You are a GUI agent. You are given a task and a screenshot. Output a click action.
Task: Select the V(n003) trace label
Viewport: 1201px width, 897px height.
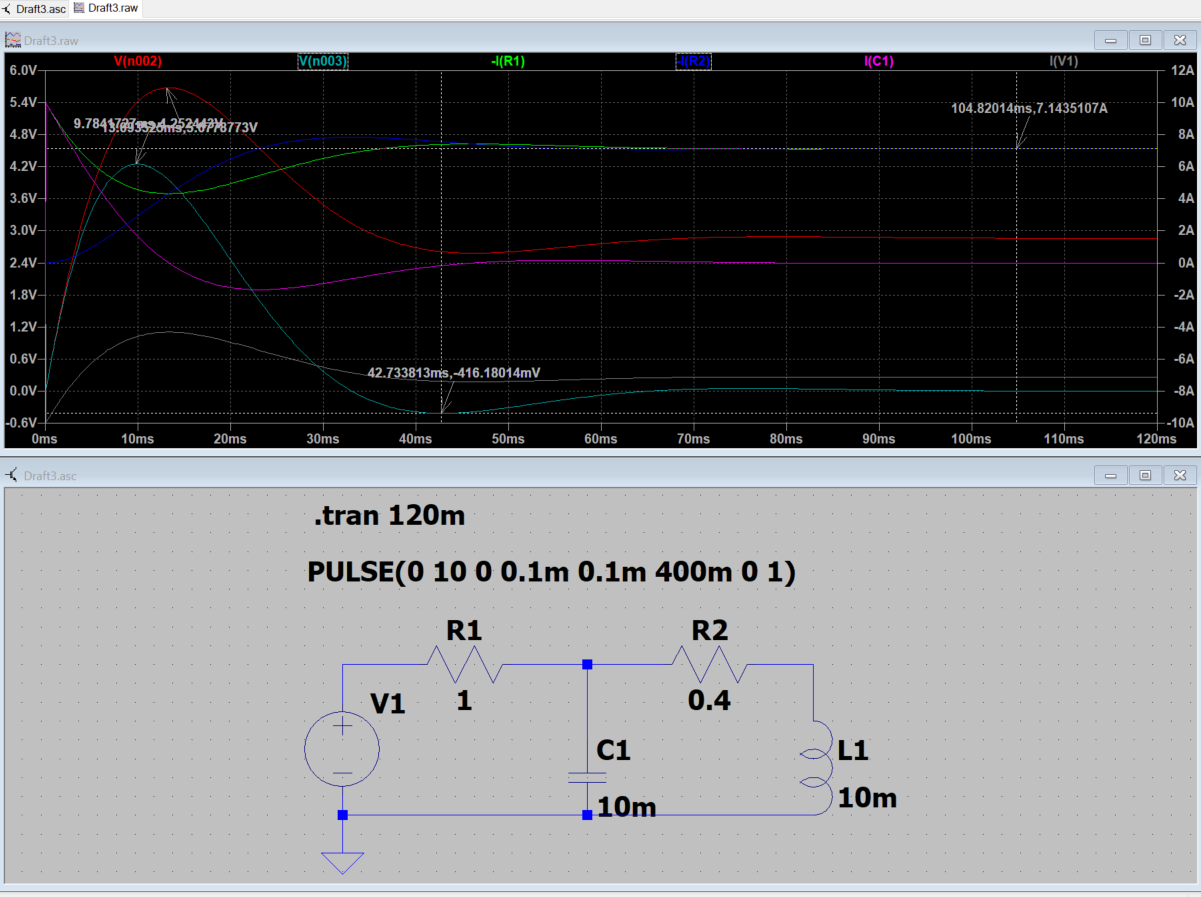tap(323, 61)
